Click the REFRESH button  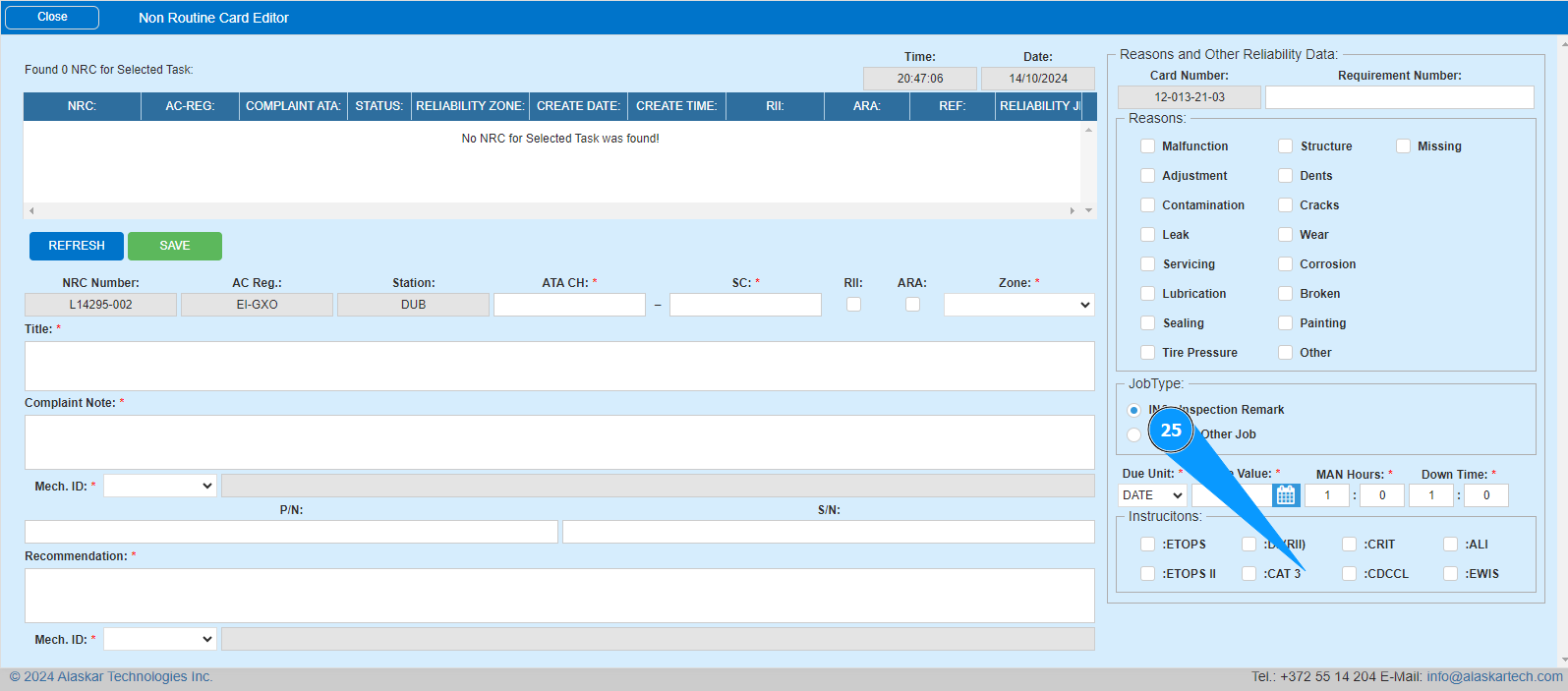click(x=77, y=246)
